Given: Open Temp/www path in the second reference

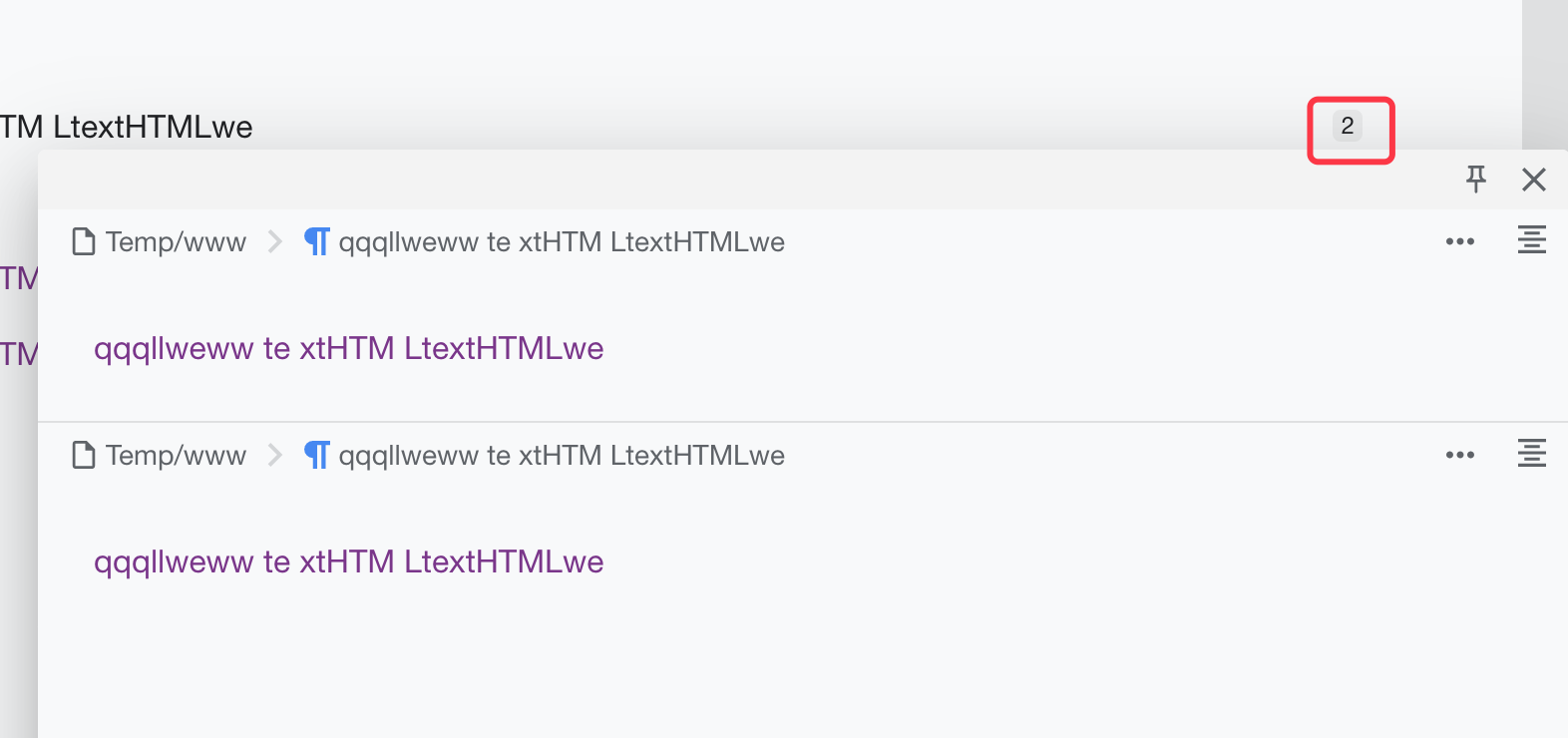Looking at the screenshot, I should coord(176,456).
